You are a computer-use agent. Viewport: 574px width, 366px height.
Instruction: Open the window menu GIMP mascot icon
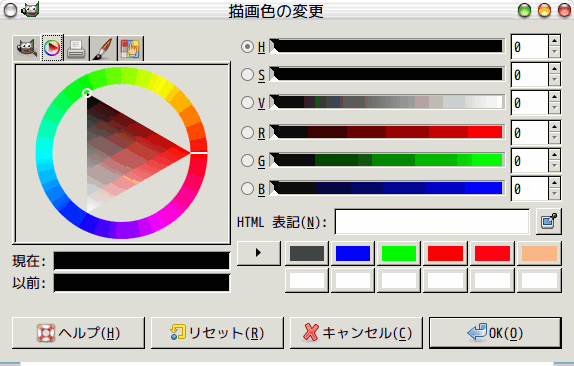pyautogui.click(x=30, y=10)
